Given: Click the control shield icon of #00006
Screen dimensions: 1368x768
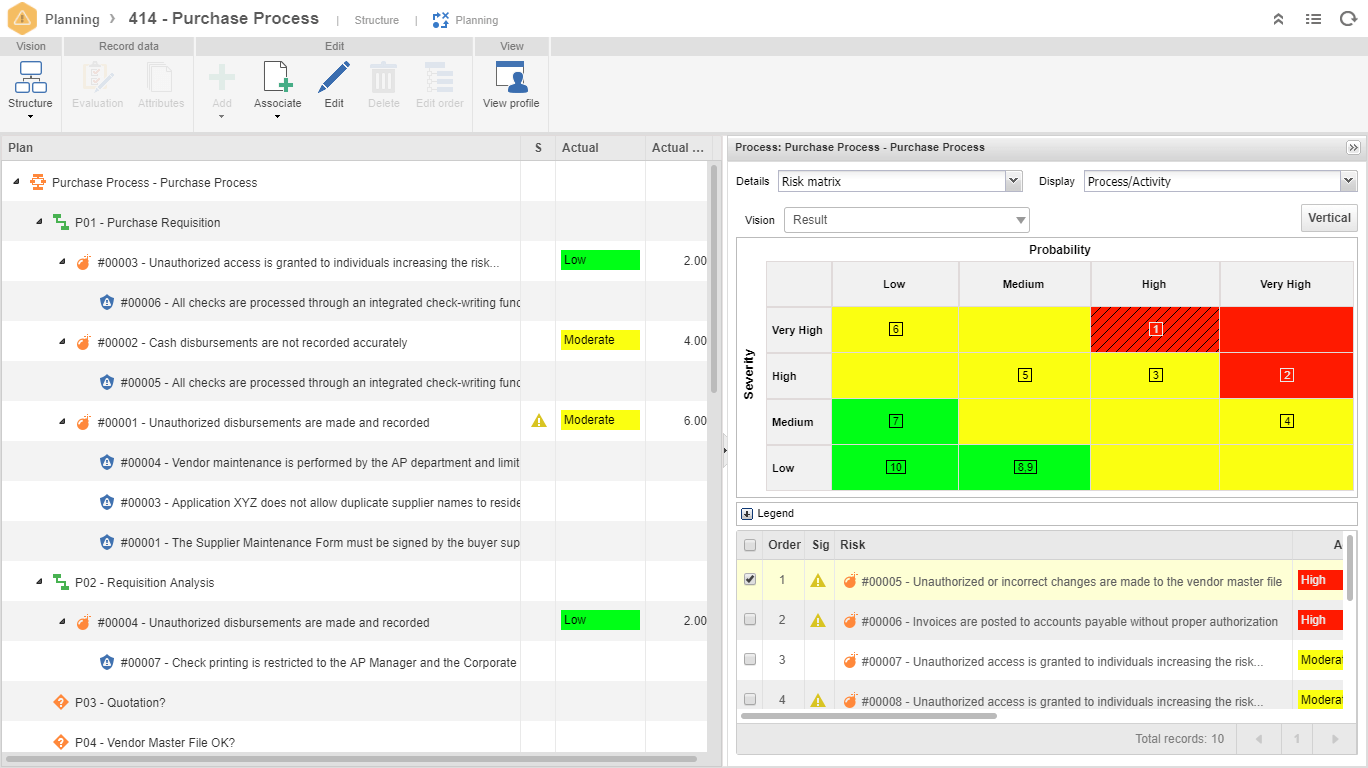Looking at the screenshot, I should [x=107, y=302].
